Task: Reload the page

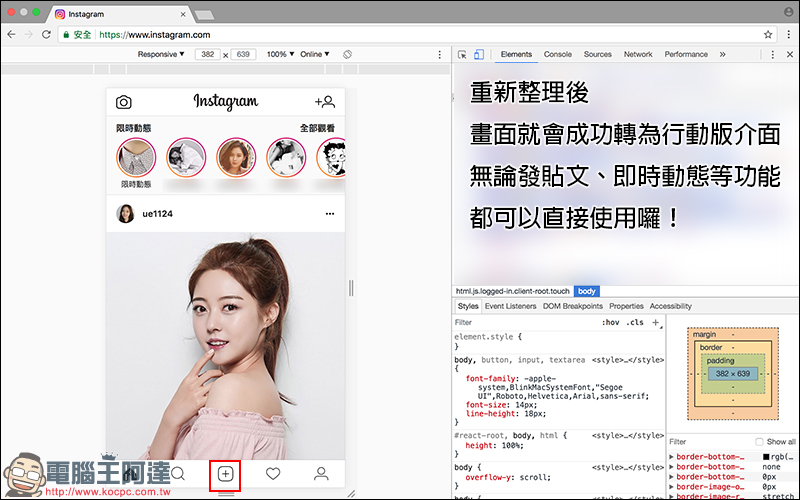Action: (x=46, y=35)
